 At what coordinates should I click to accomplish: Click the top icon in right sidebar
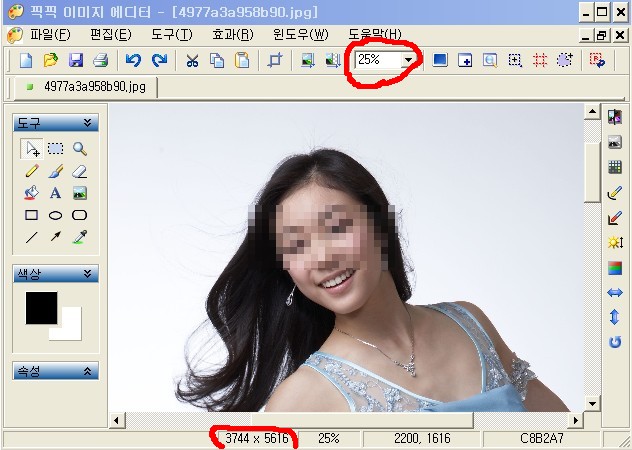tap(615, 117)
